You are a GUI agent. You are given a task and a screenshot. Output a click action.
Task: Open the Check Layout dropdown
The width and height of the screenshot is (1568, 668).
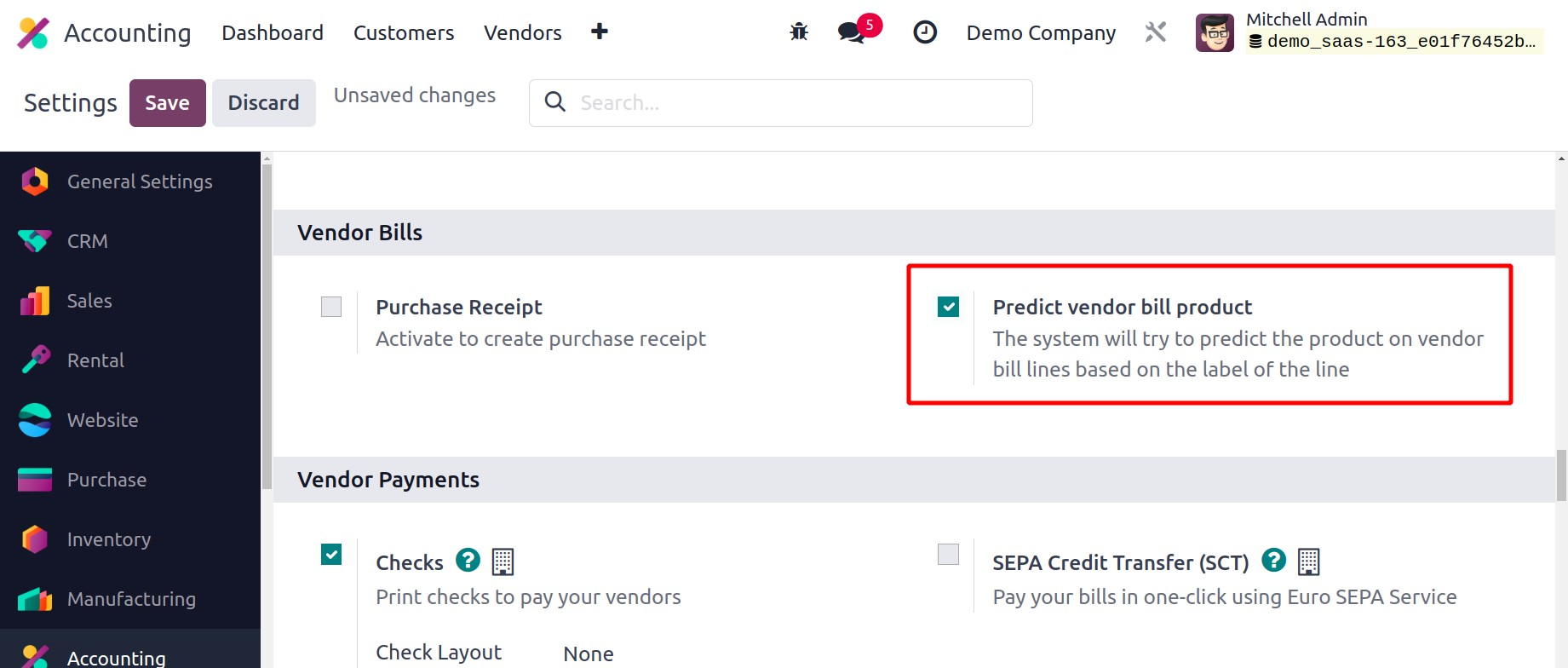(589, 654)
